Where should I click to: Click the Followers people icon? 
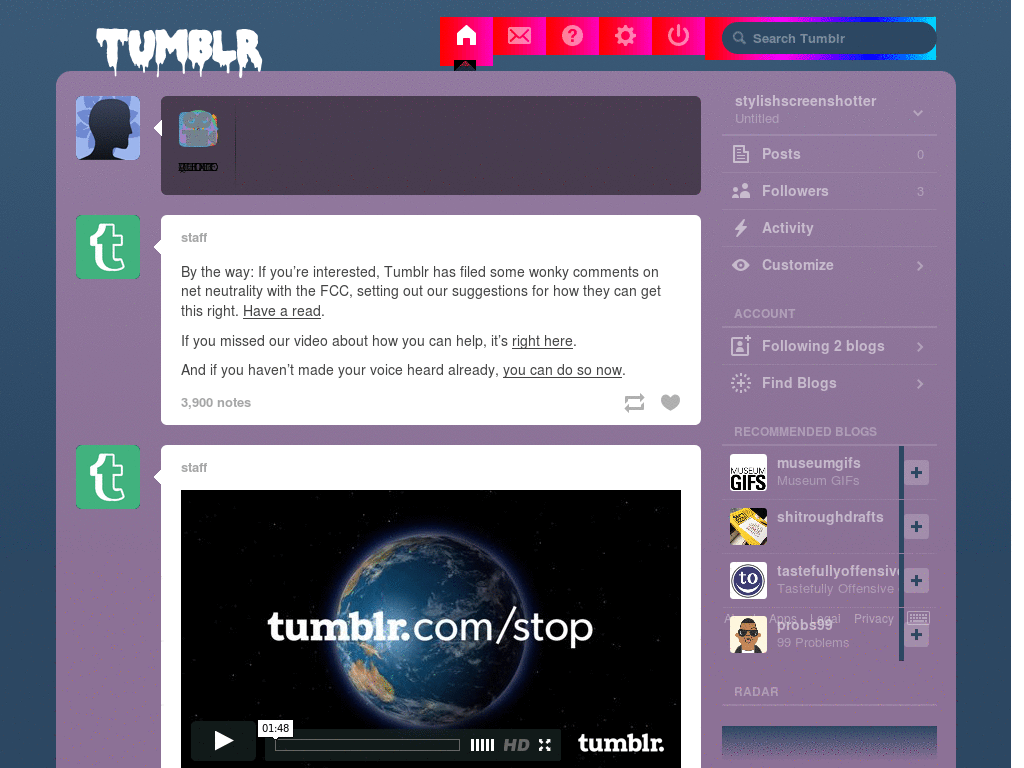point(741,191)
